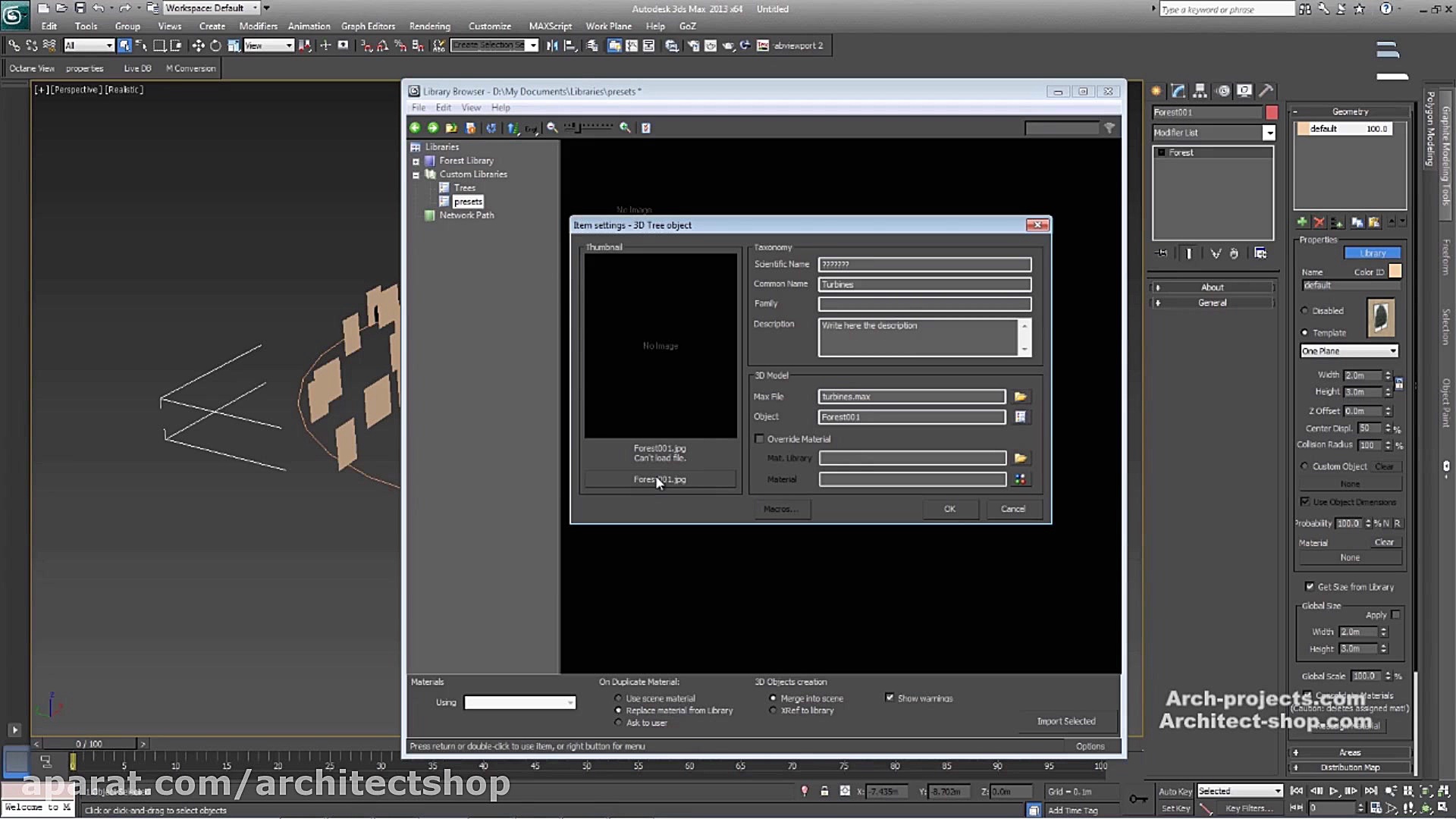Click the Macros... button
Screen dimensions: 1456x819
[x=780, y=509]
